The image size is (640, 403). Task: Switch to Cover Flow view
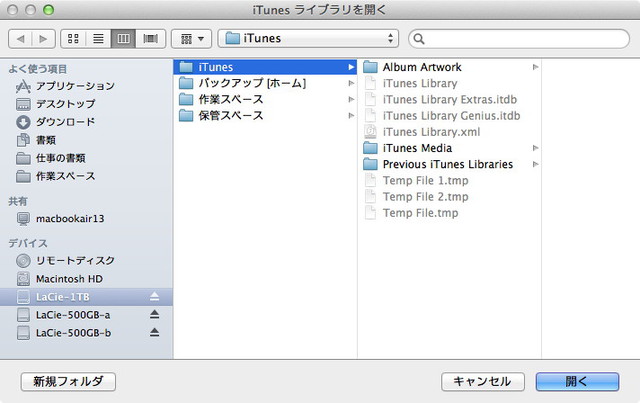pos(150,39)
